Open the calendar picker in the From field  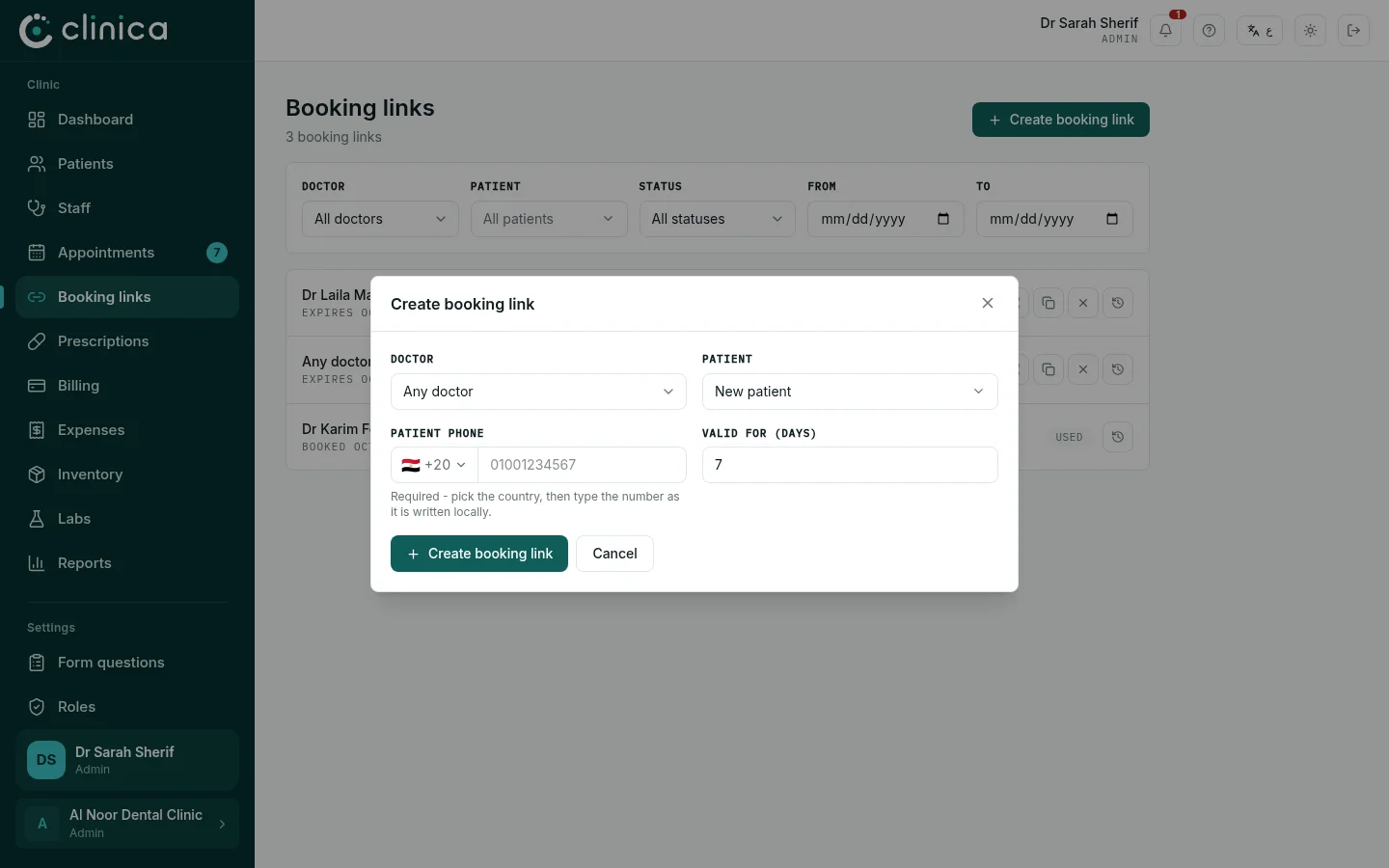[x=943, y=219]
